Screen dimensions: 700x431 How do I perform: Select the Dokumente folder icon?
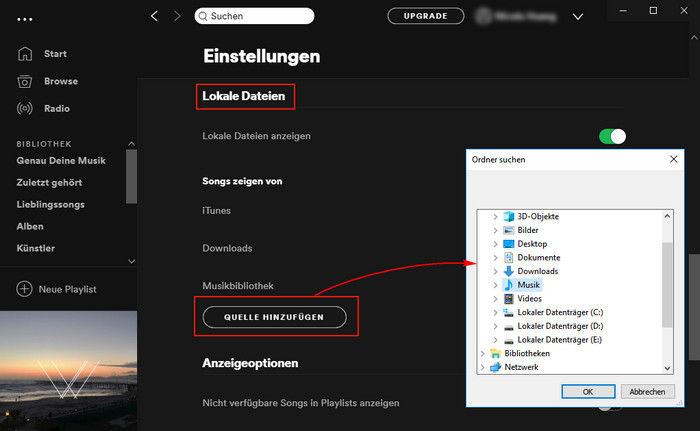[x=508, y=258]
